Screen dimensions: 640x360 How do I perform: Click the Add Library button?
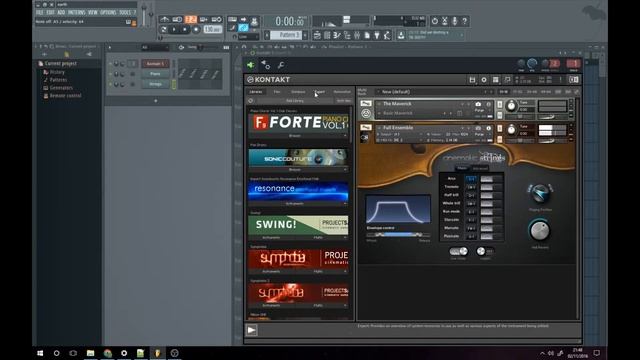pos(294,100)
